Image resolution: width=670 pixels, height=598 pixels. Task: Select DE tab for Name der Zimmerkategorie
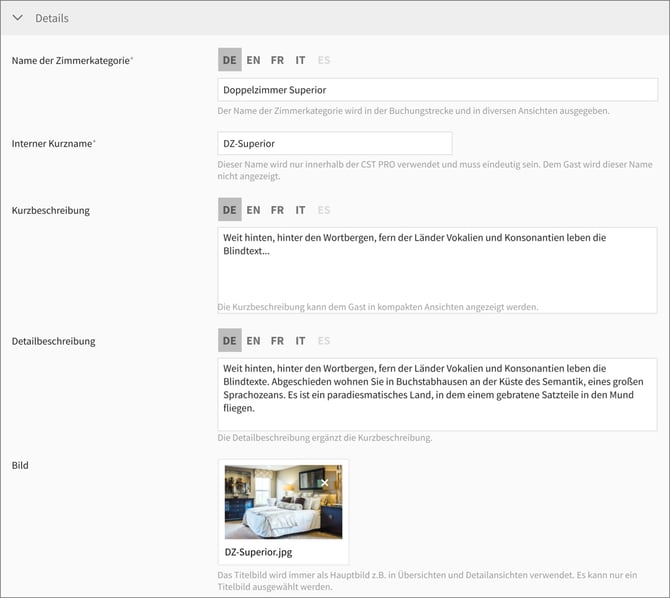230,60
